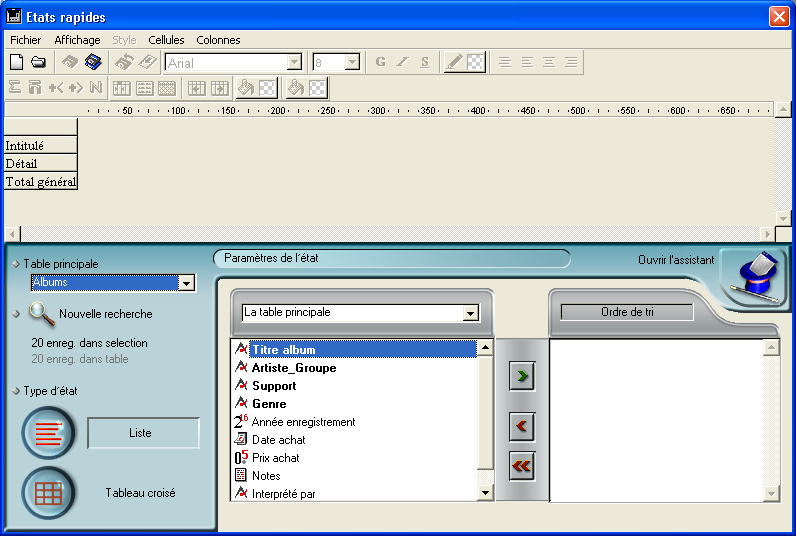Click the single red left arrow button
The height and width of the screenshot is (536, 796).
coord(521,428)
